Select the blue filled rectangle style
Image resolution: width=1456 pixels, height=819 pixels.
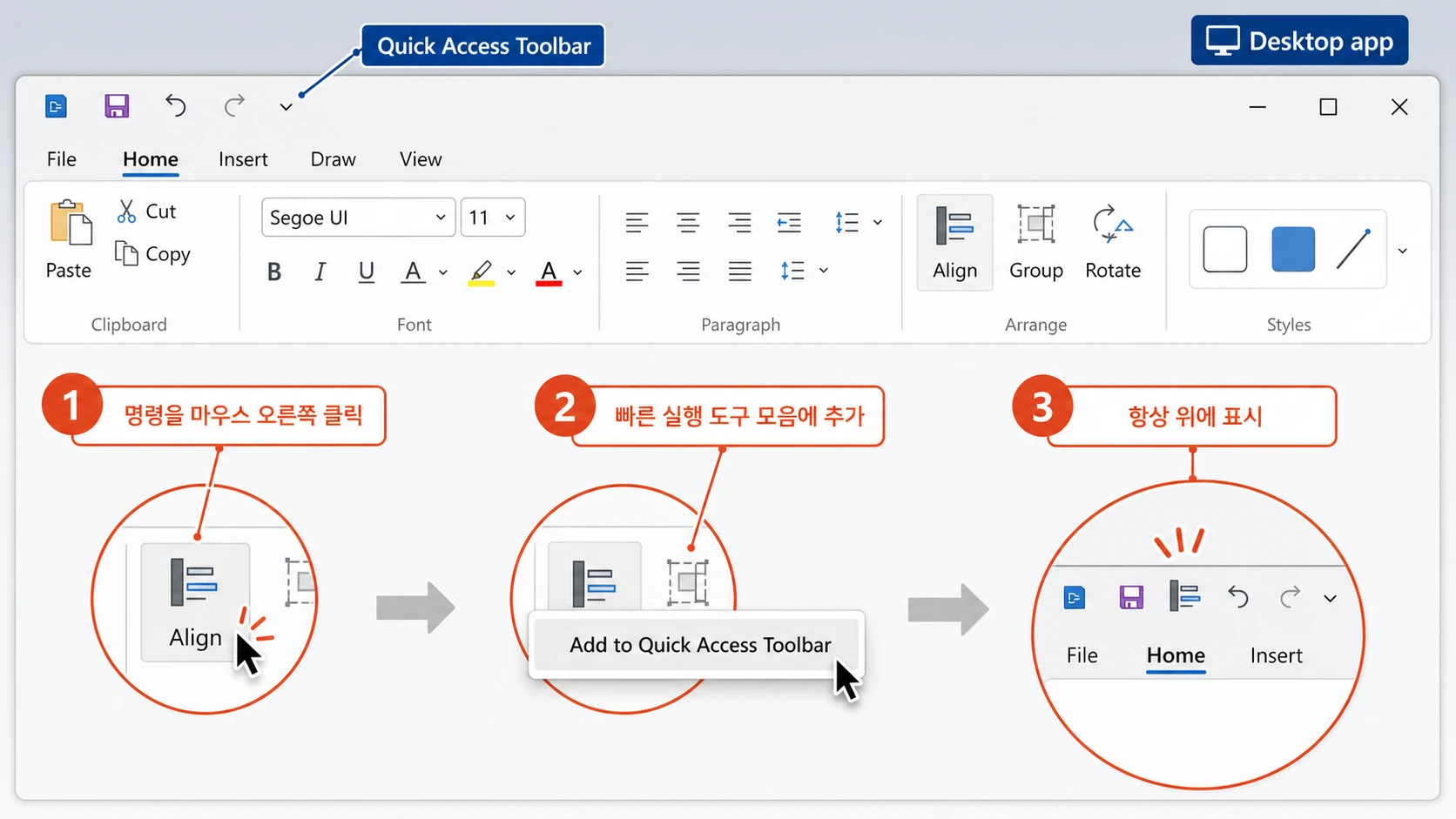pos(1293,250)
